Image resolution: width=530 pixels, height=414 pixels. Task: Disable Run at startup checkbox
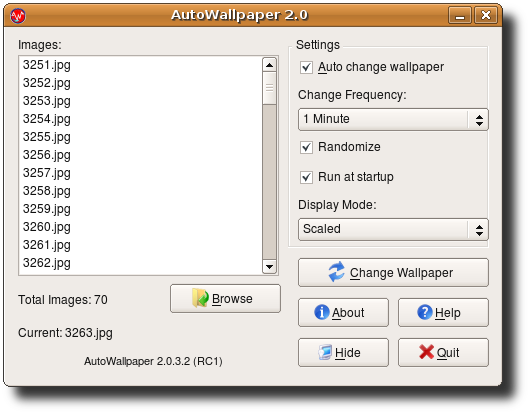click(306, 177)
